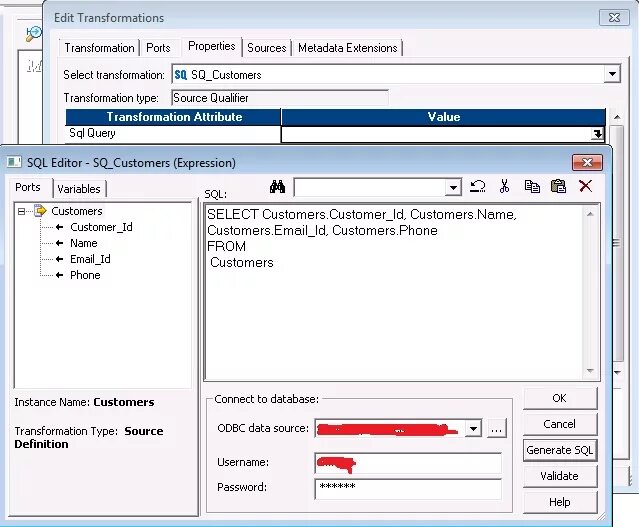Collapse the Customers tree node
The width and height of the screenshot is (639, 527).
(x=21, y=211)
